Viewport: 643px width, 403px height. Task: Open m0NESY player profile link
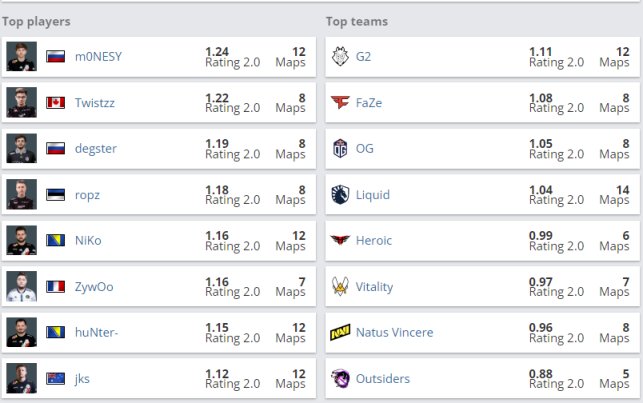(x=98, y=57)
